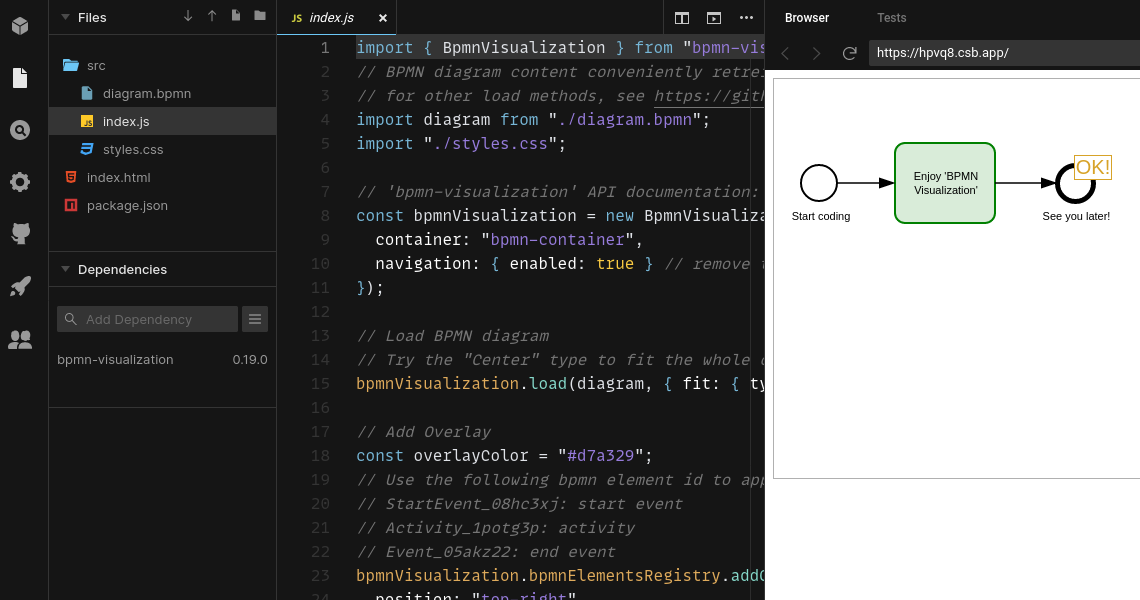Open the Configuration settings panel
This screenshot has width=1140, height=600.
[x=20, y=182]
